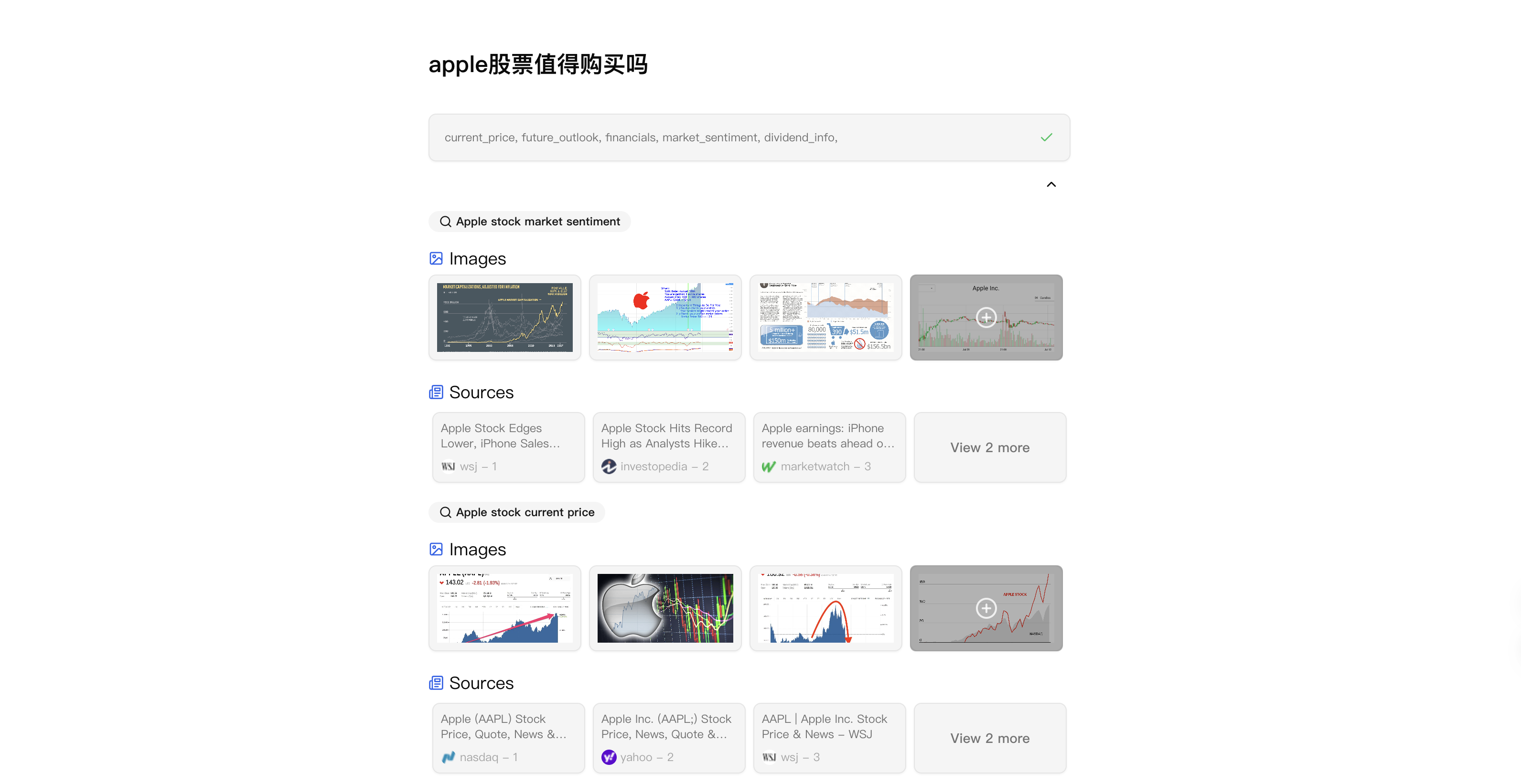Screen dimensions: 1521x784
Task: Collapse the search results with chevron
Action: coord(1051,185)
